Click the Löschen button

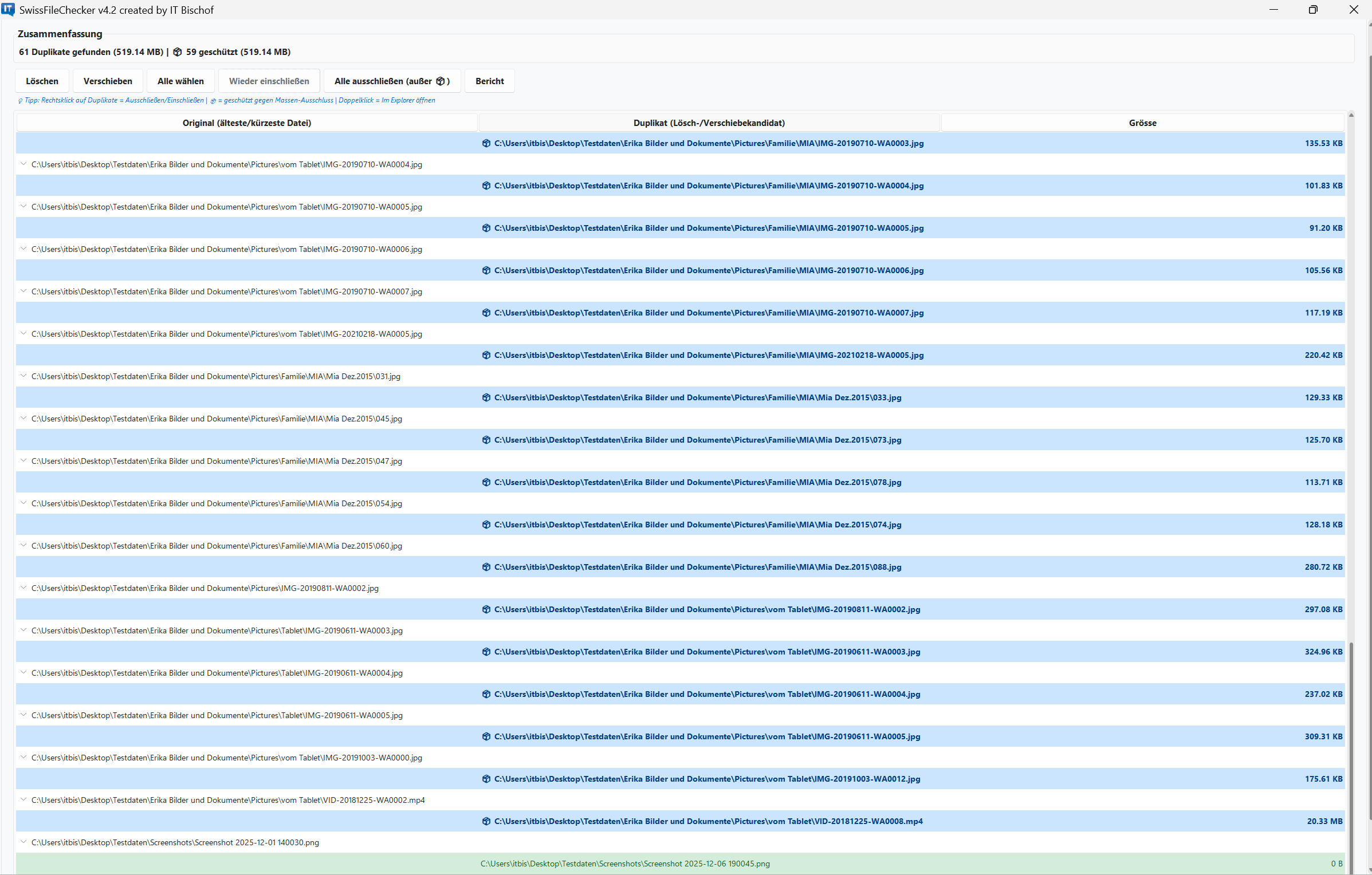41,81
